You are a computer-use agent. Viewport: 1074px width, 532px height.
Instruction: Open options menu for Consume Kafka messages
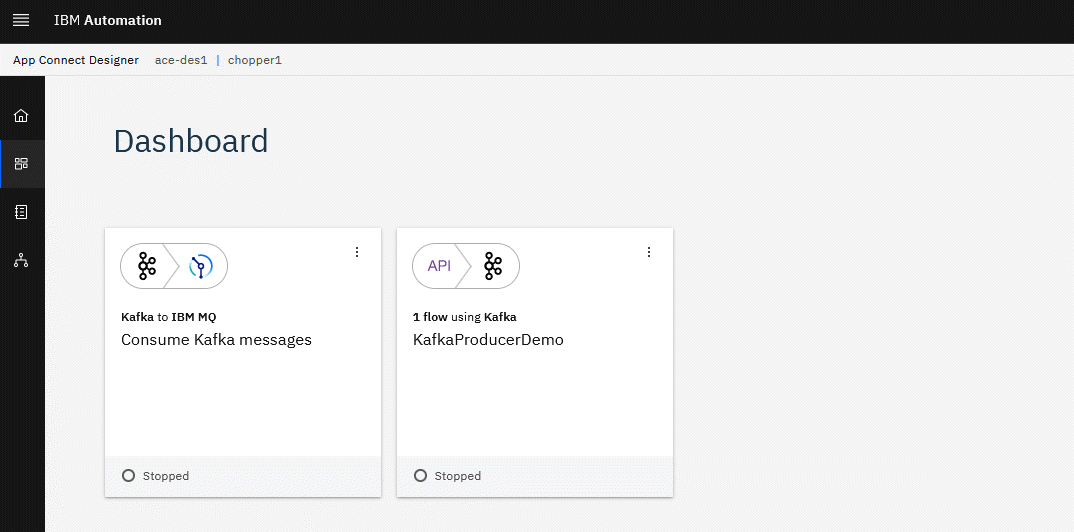click(357, 252)
